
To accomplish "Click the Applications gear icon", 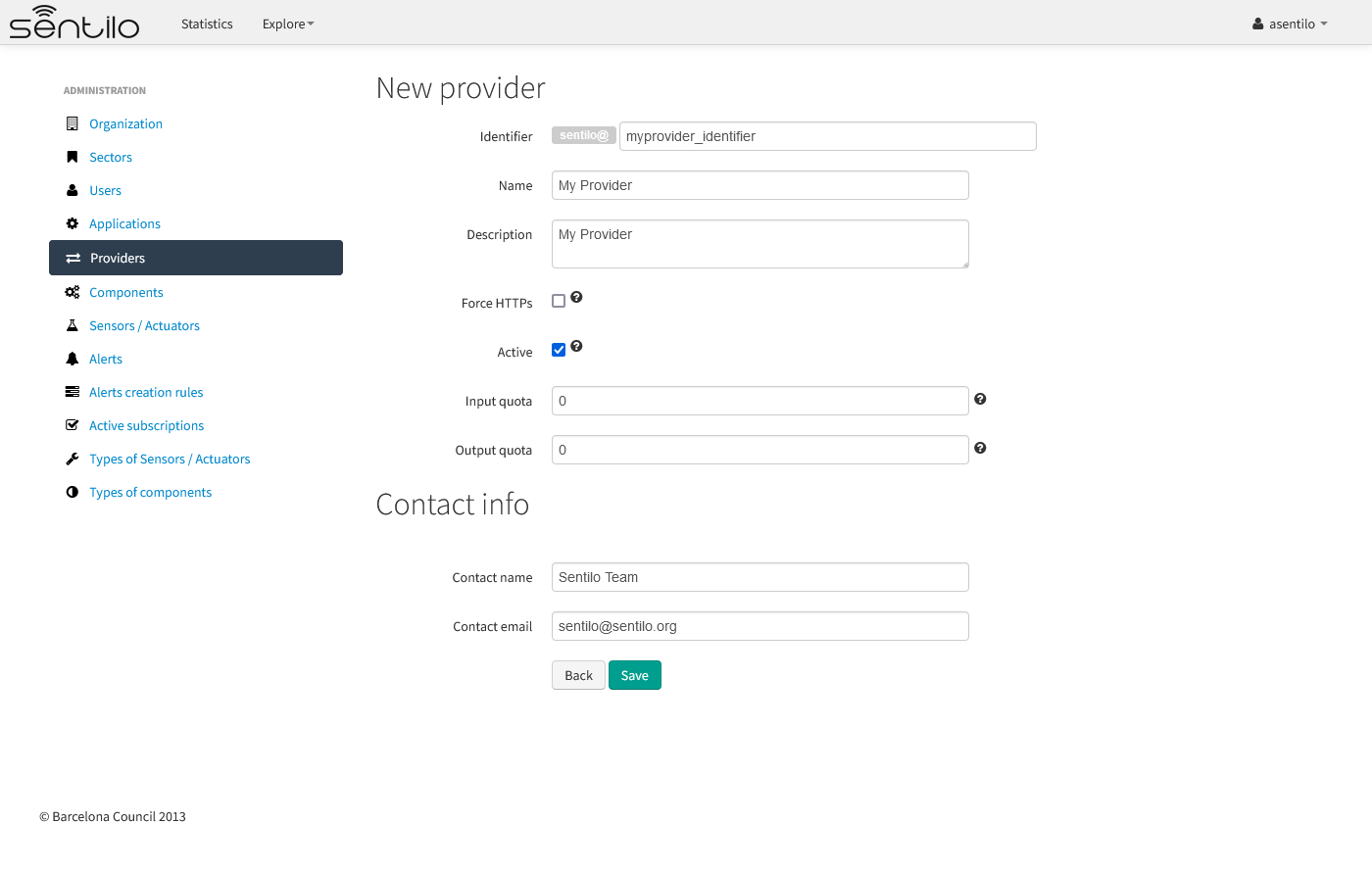I will 72,223.
